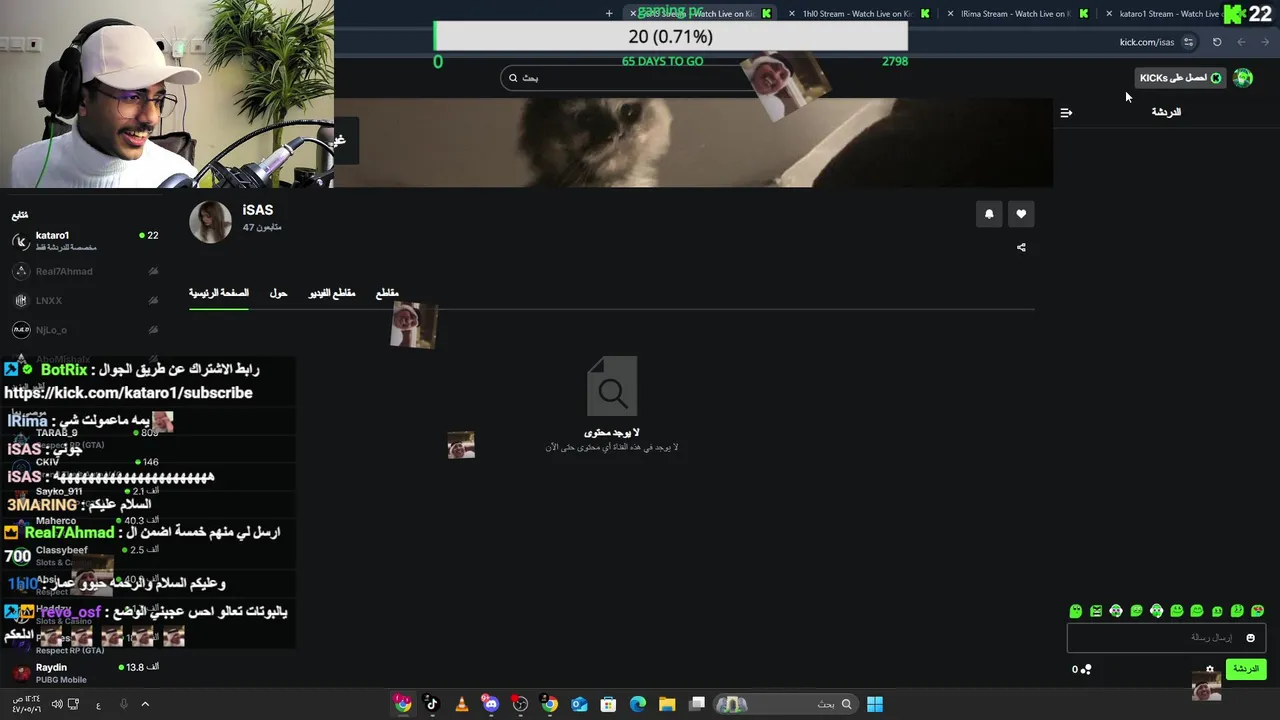Screen dimensions: 1280x720
Task: Insert the leftmost green ghost emote
Action: 1076,611
